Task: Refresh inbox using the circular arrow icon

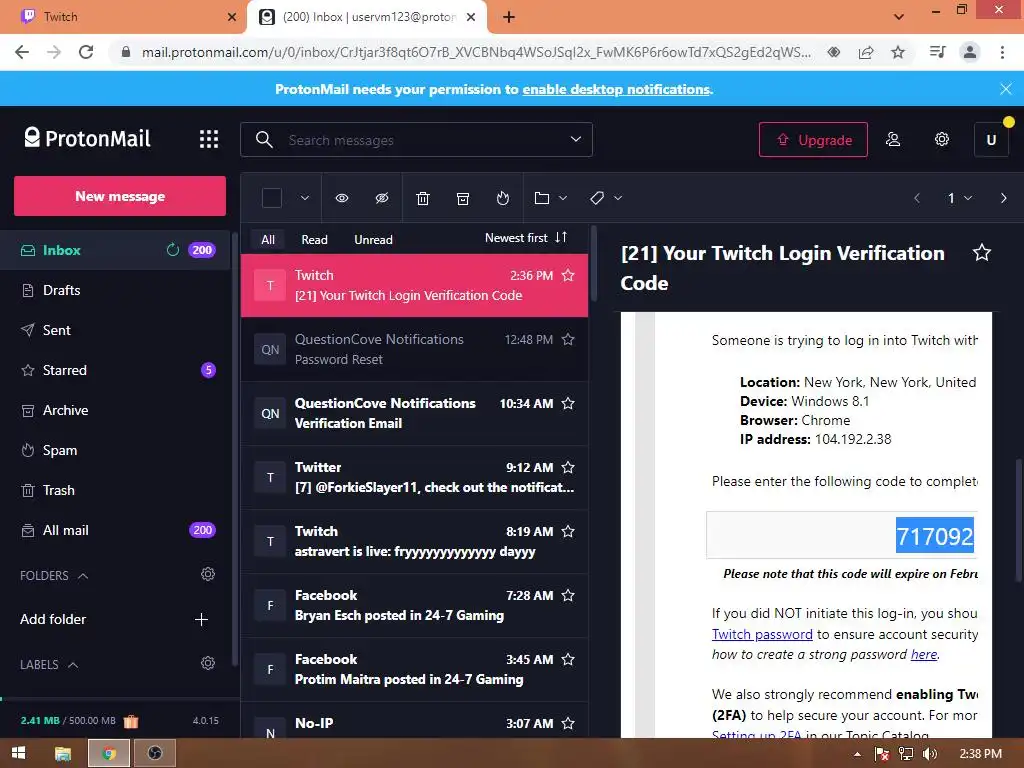Action: [172, 249]
